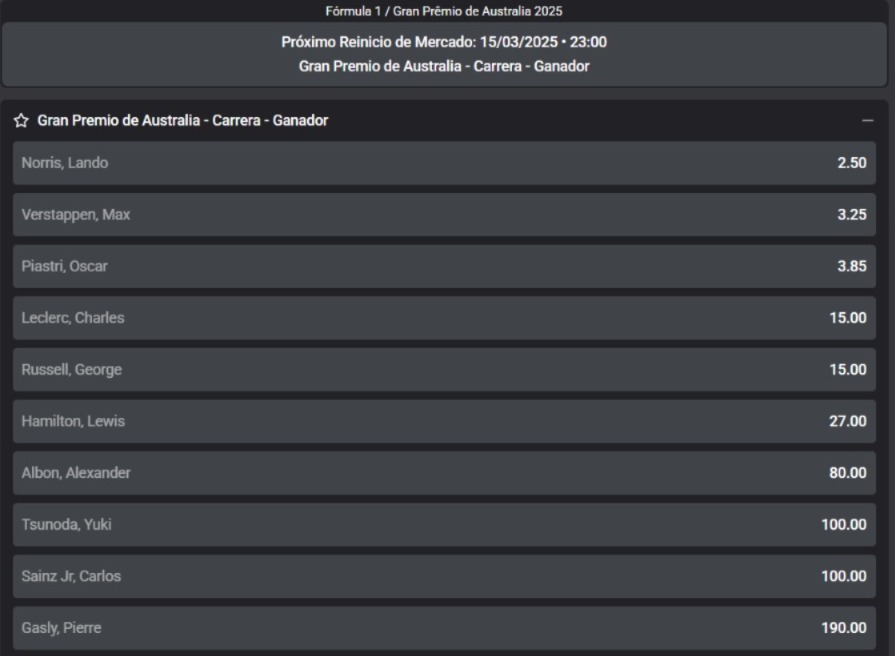The height and width of the screenshot is (656, 895).
Task: Click Tsunoda's 100.00 odds value
Action: [x=844, y=525]
